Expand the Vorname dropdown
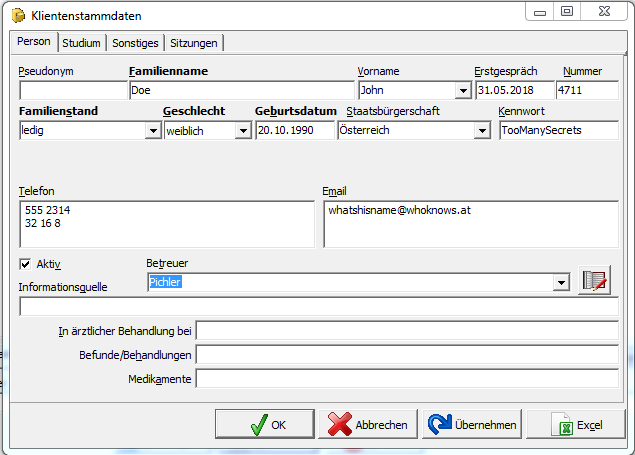635x455 pixels. point(462,91)
